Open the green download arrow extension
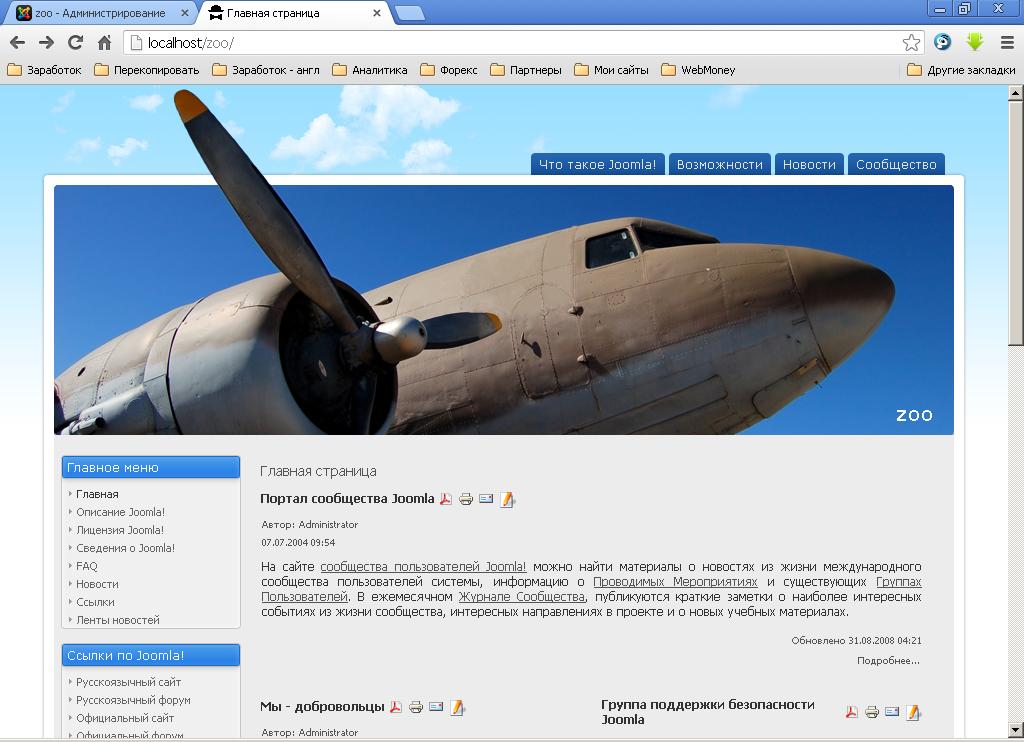The image size is (1024, 742). coord(974,42)
